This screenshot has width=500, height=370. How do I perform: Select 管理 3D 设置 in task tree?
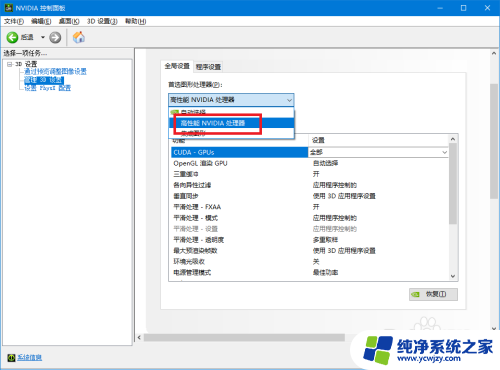[x=43, y=80]
